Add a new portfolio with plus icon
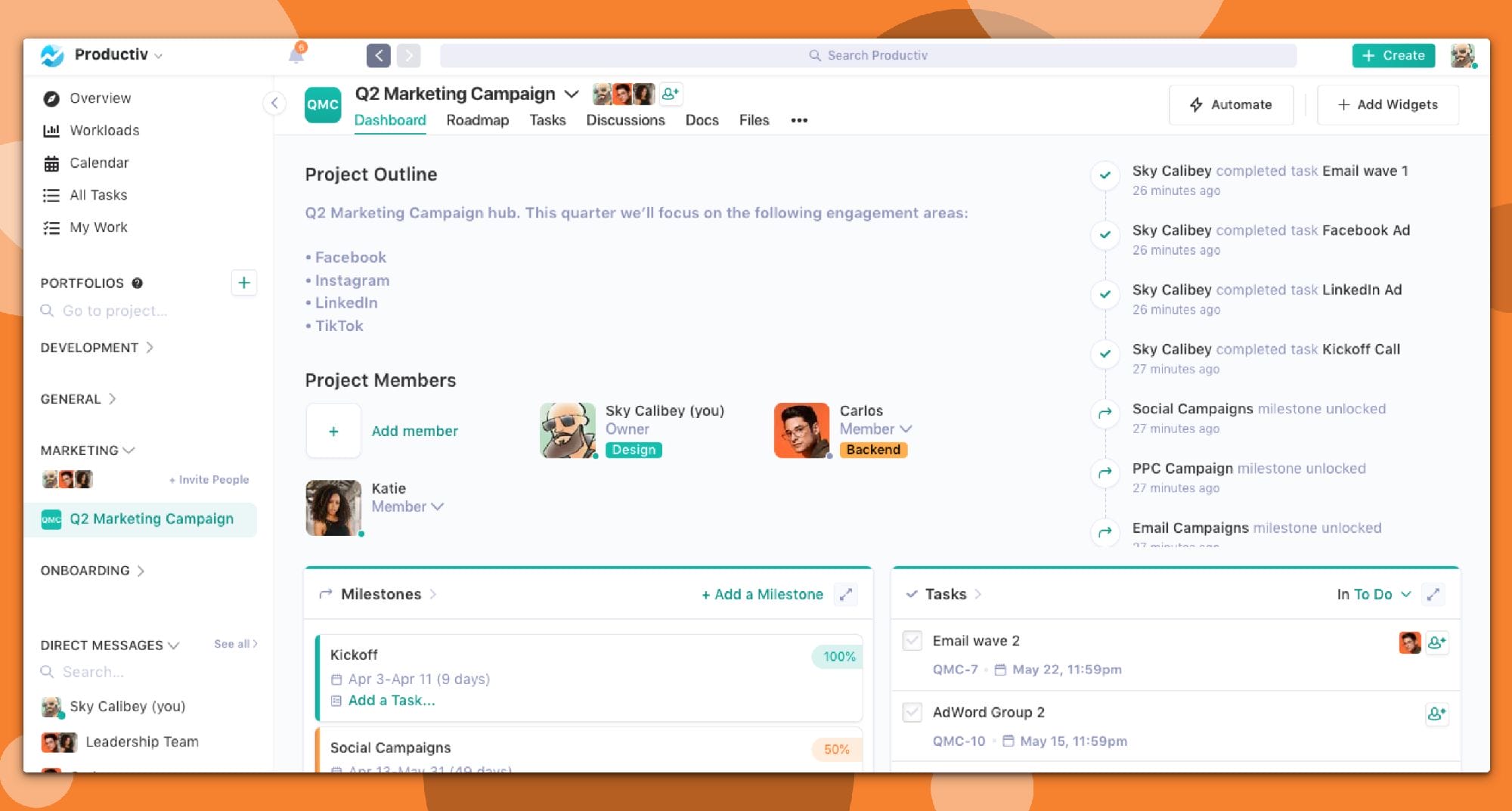 [x=243, y=283]
